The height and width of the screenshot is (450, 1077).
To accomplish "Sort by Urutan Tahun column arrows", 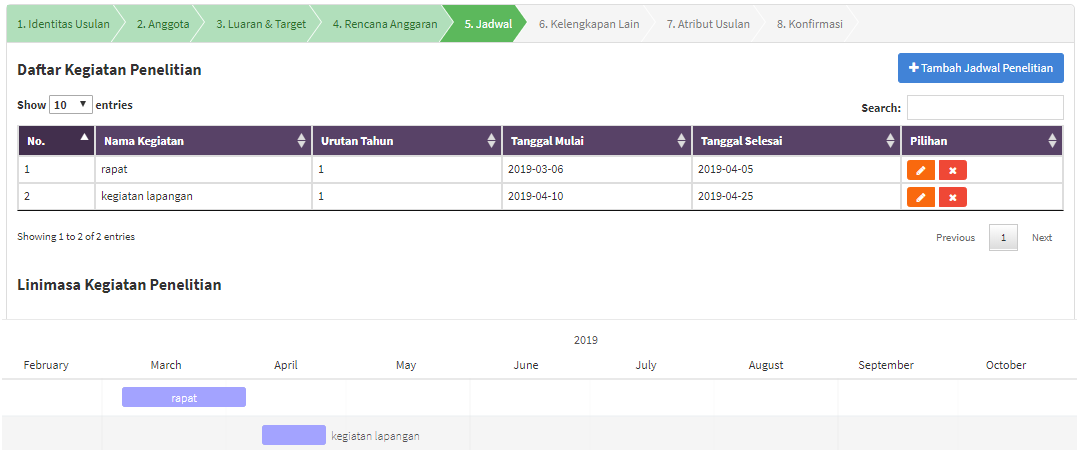I will 491,141.
